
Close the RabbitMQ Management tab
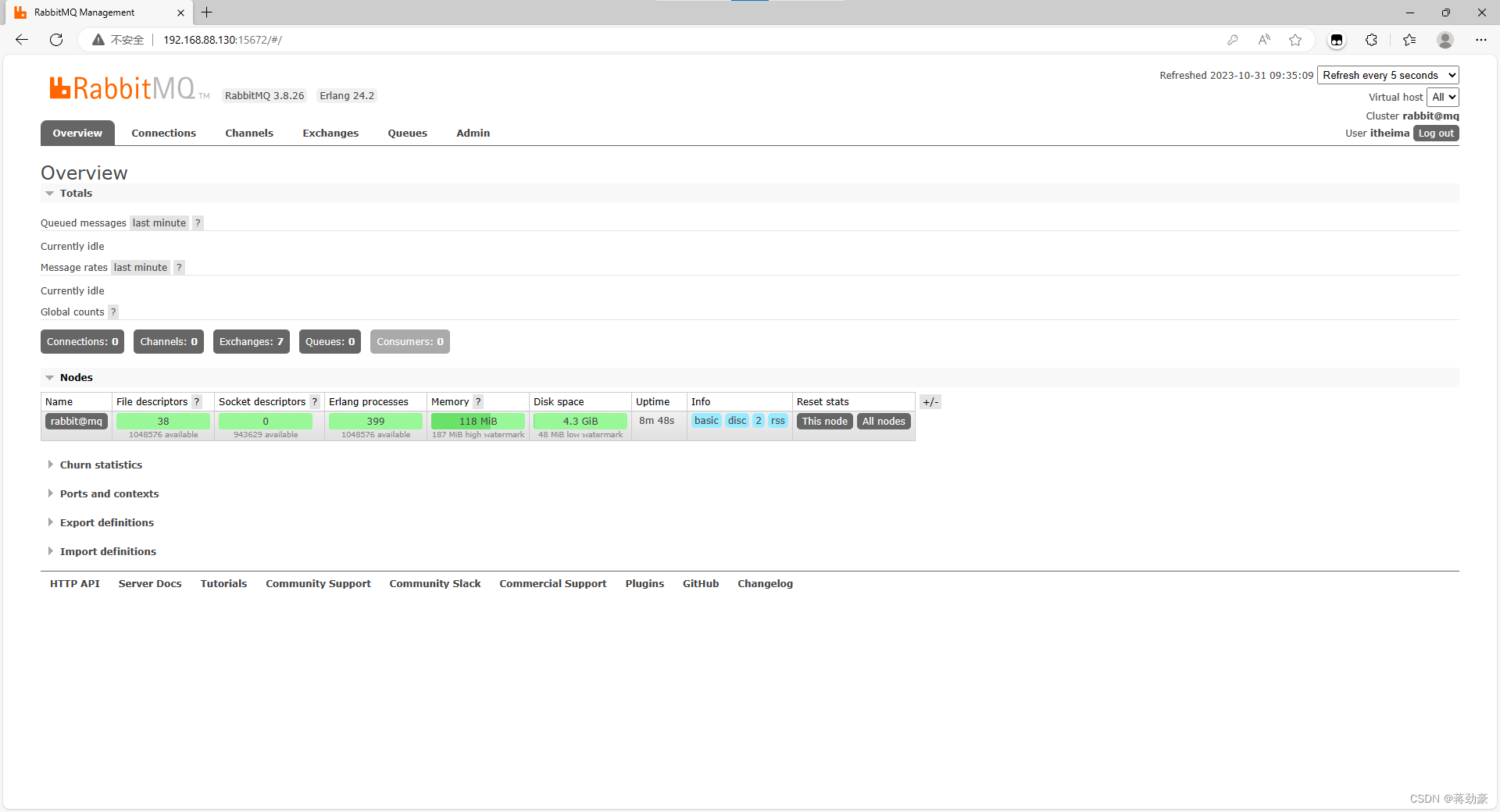pos(180,12)
